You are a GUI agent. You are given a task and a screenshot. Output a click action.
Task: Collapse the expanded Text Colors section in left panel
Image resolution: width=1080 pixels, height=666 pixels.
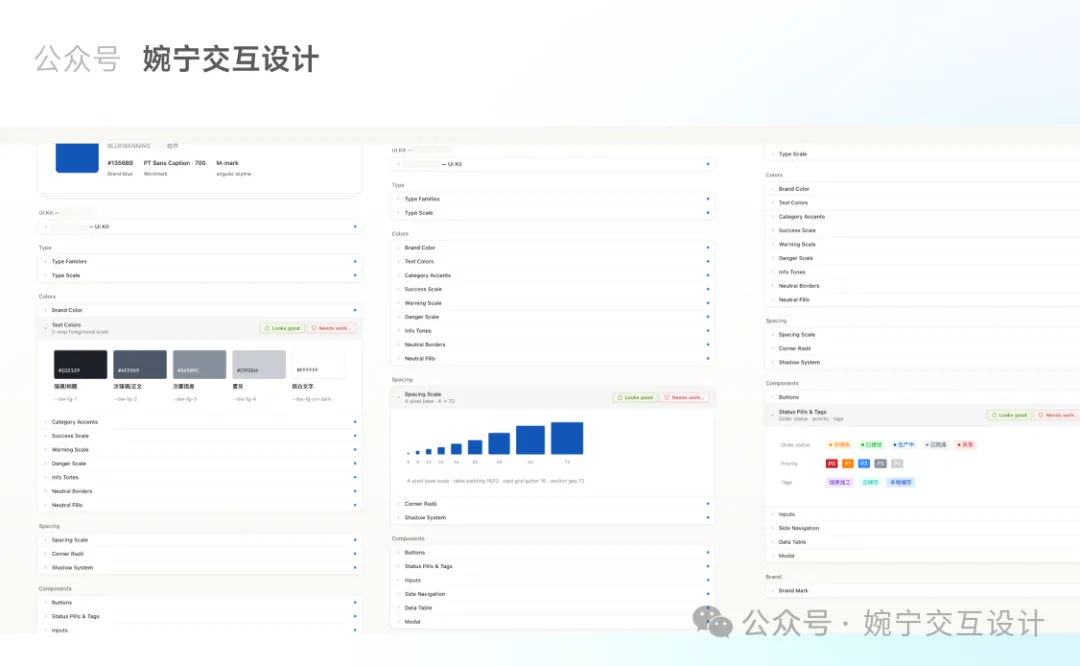(x=45, y=328)
